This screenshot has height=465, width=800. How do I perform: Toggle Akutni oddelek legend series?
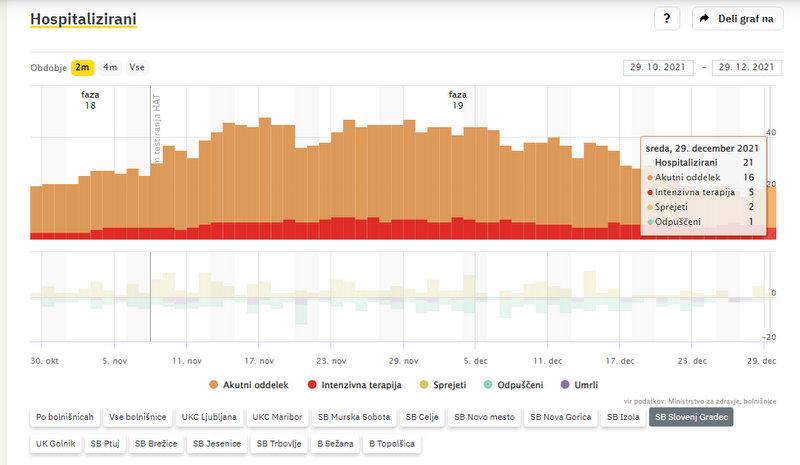click(x=248, y=384)
